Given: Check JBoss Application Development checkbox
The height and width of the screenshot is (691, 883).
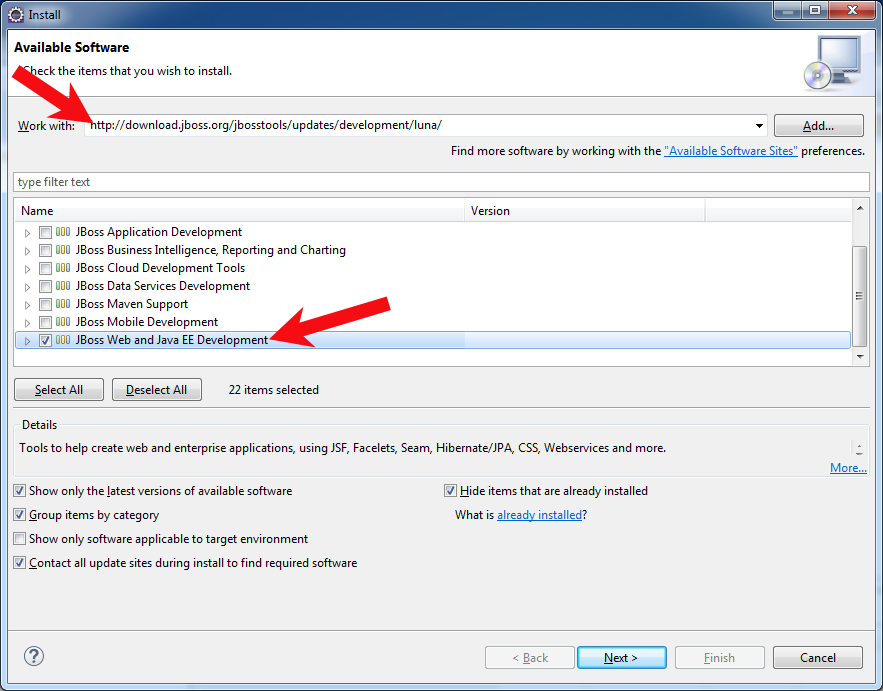Looking at the screenshot, I should click(46, 232).
